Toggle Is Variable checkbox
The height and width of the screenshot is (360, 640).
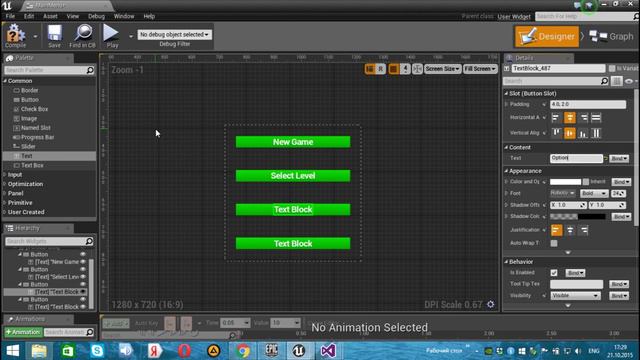pyautogui.click(x=611, y=69)
